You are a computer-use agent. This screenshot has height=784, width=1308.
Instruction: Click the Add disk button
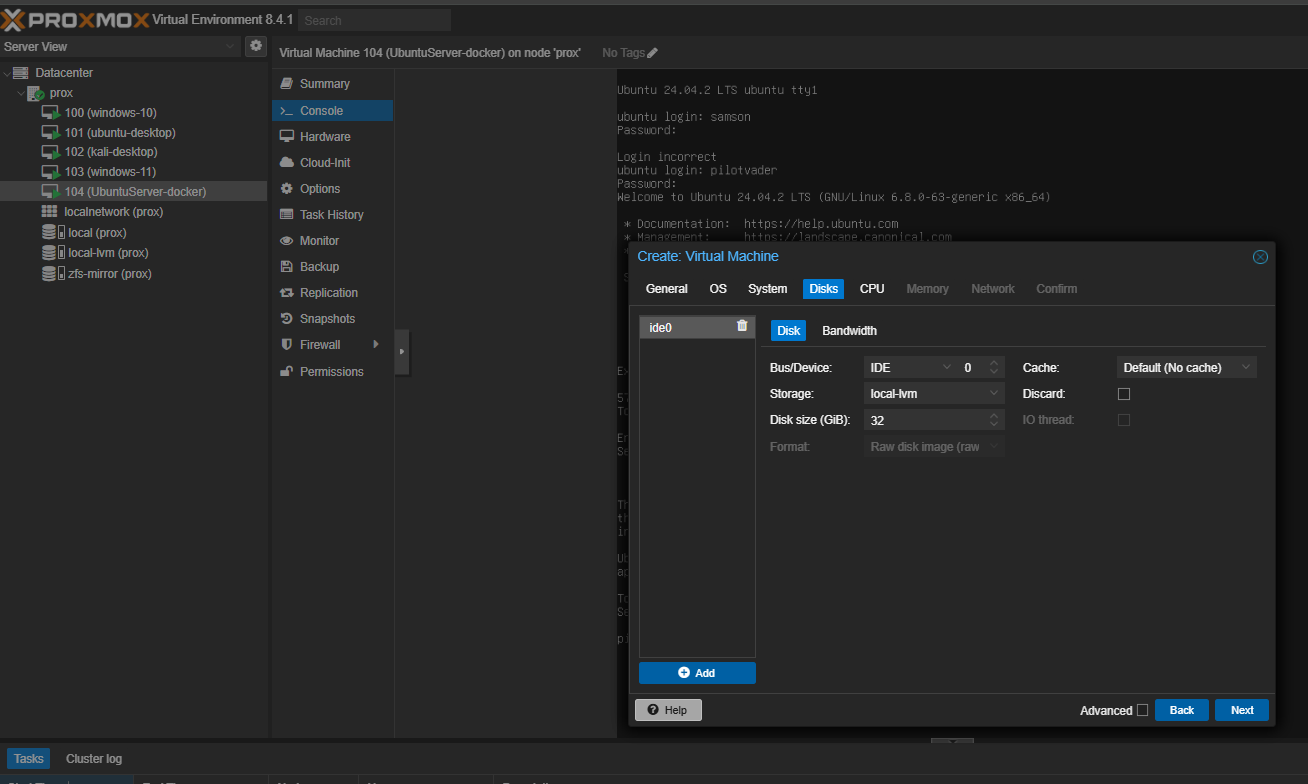click(697, 673)
